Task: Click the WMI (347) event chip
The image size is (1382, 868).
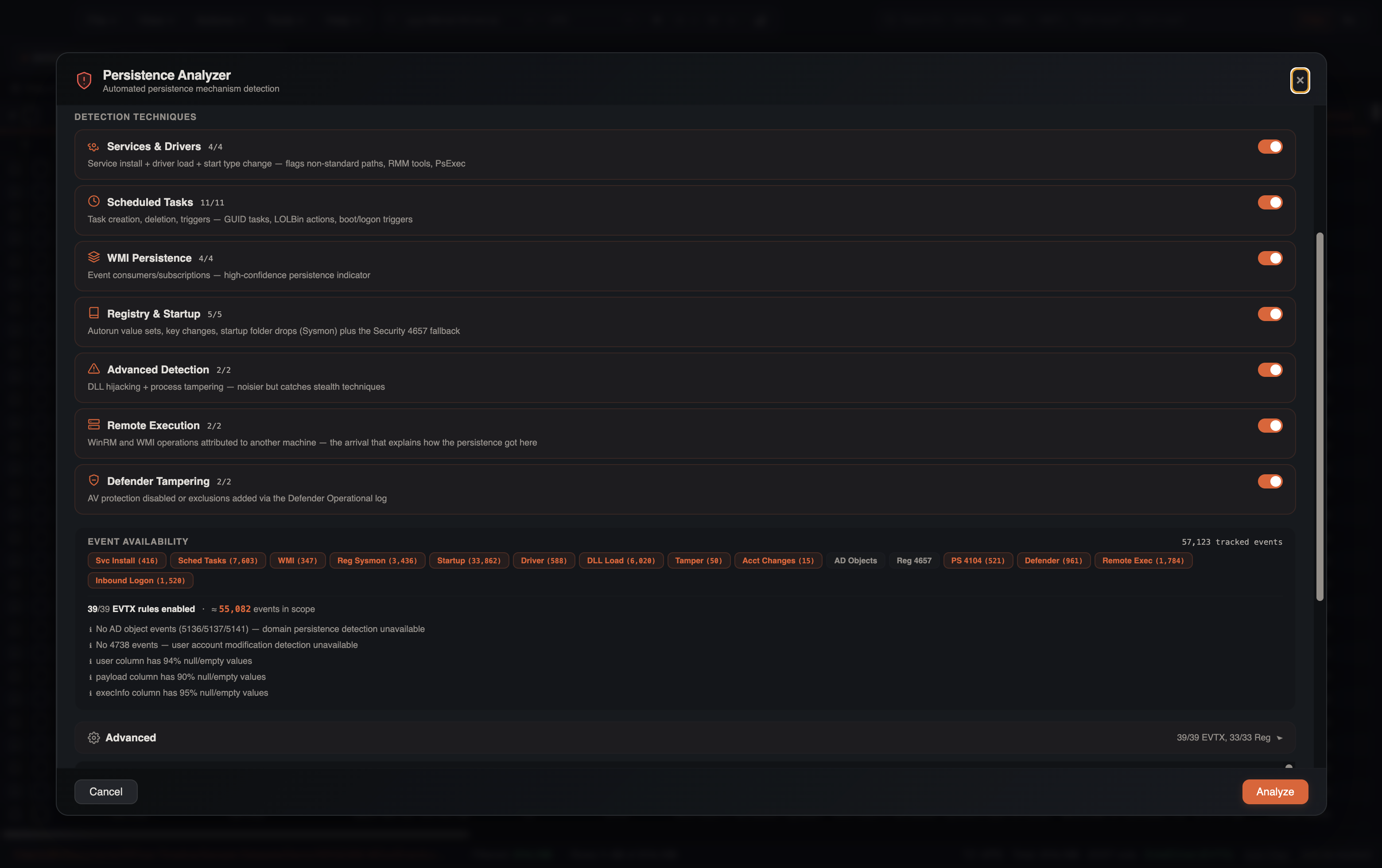Action: coord(297,561)
